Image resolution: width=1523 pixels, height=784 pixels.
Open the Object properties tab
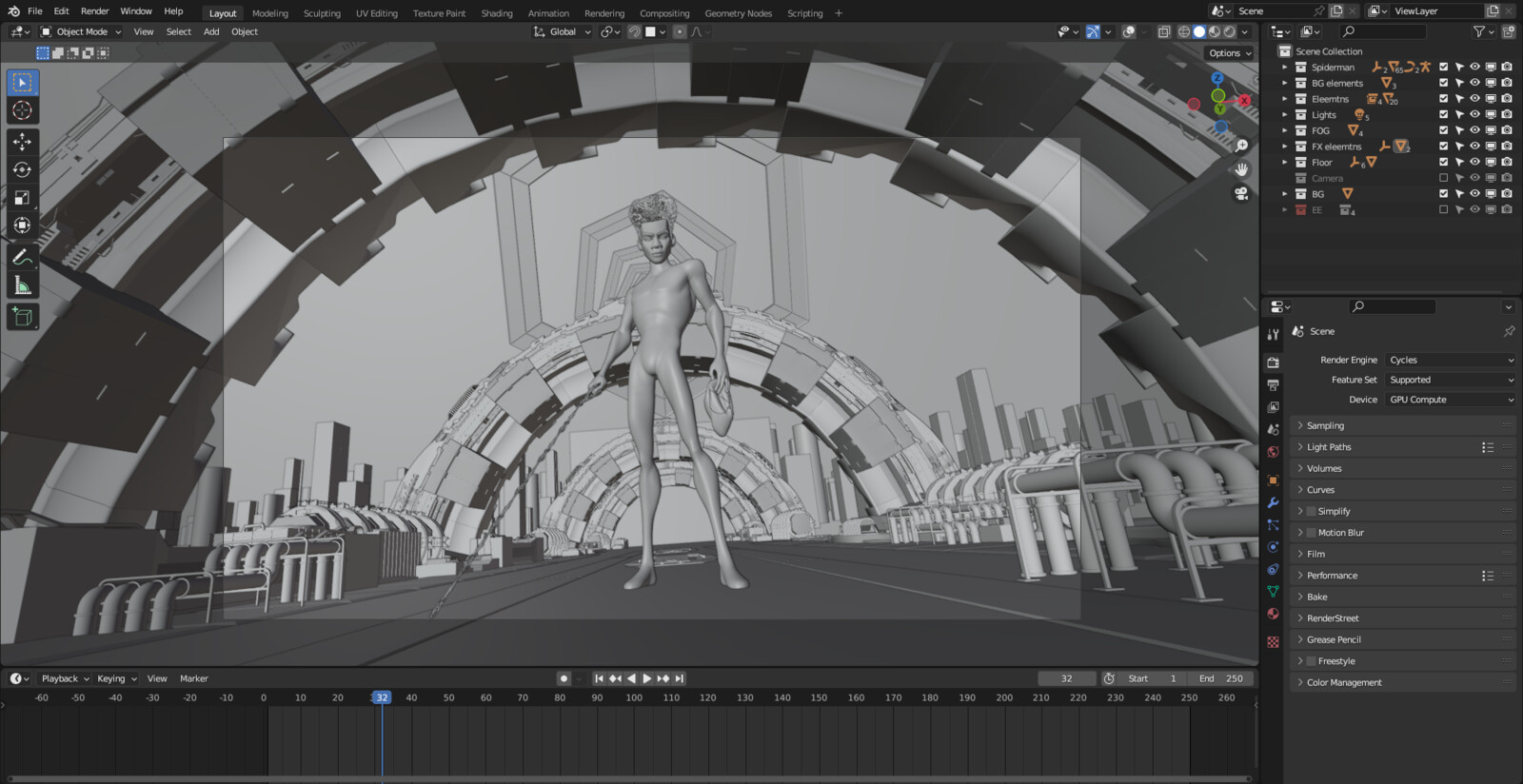[x=1273, y=480]
